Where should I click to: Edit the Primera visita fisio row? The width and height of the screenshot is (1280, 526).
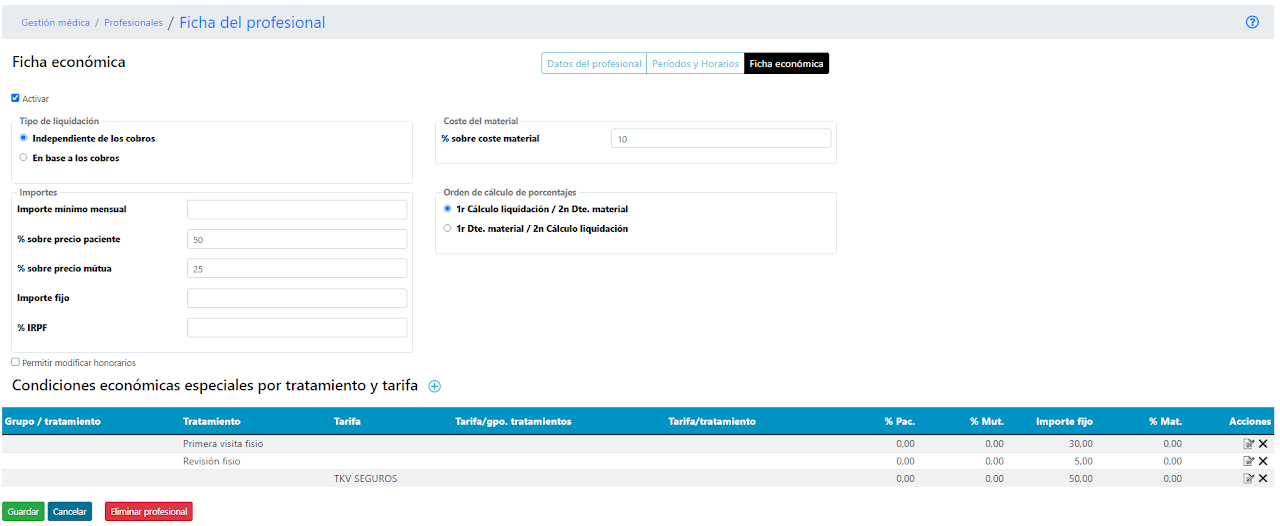click(1248, 444)
